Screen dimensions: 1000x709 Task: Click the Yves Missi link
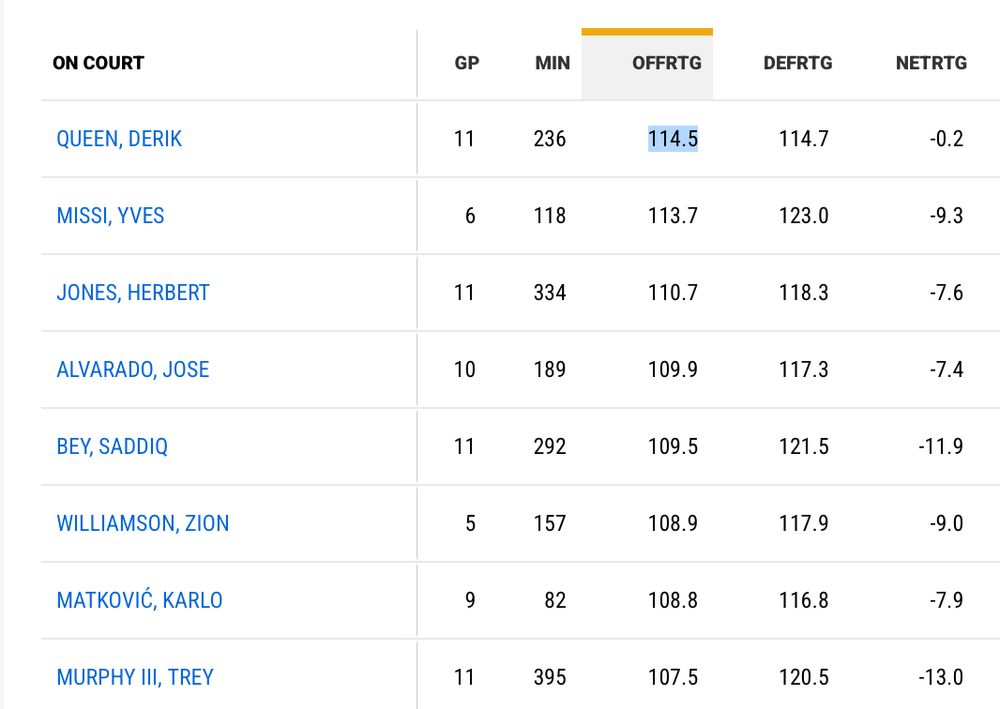point(110,216)
